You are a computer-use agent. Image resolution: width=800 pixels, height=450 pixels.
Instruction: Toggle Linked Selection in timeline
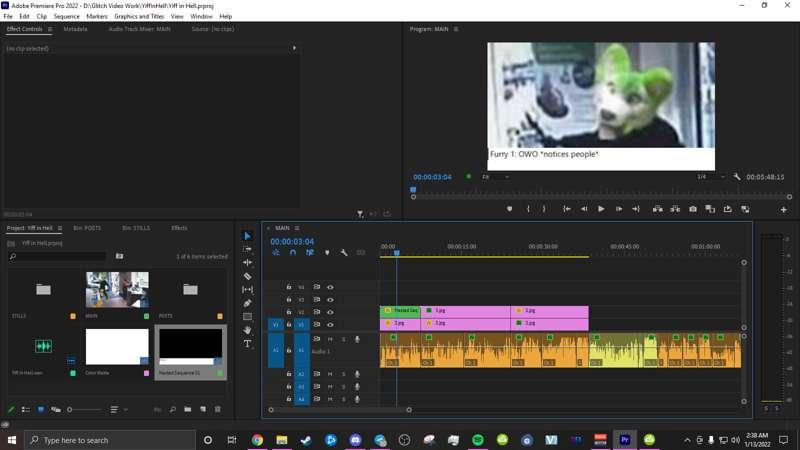[x=310, y=253]
